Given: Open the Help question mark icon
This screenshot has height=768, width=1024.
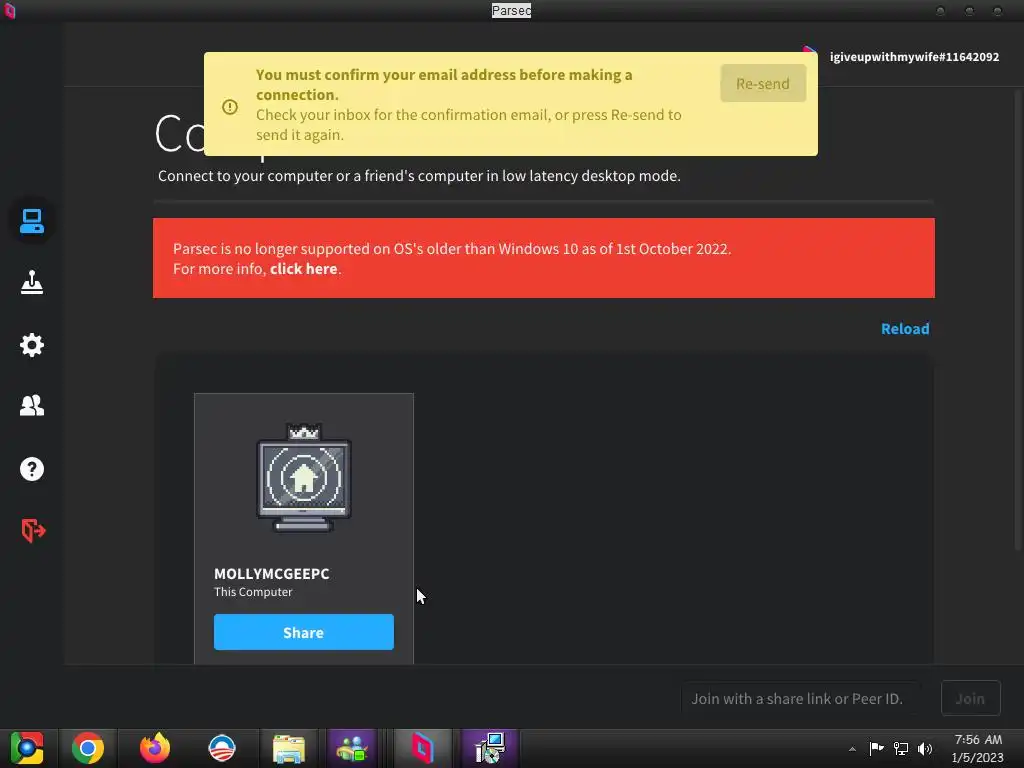Looking at the screenshot, I should [31, 469].
